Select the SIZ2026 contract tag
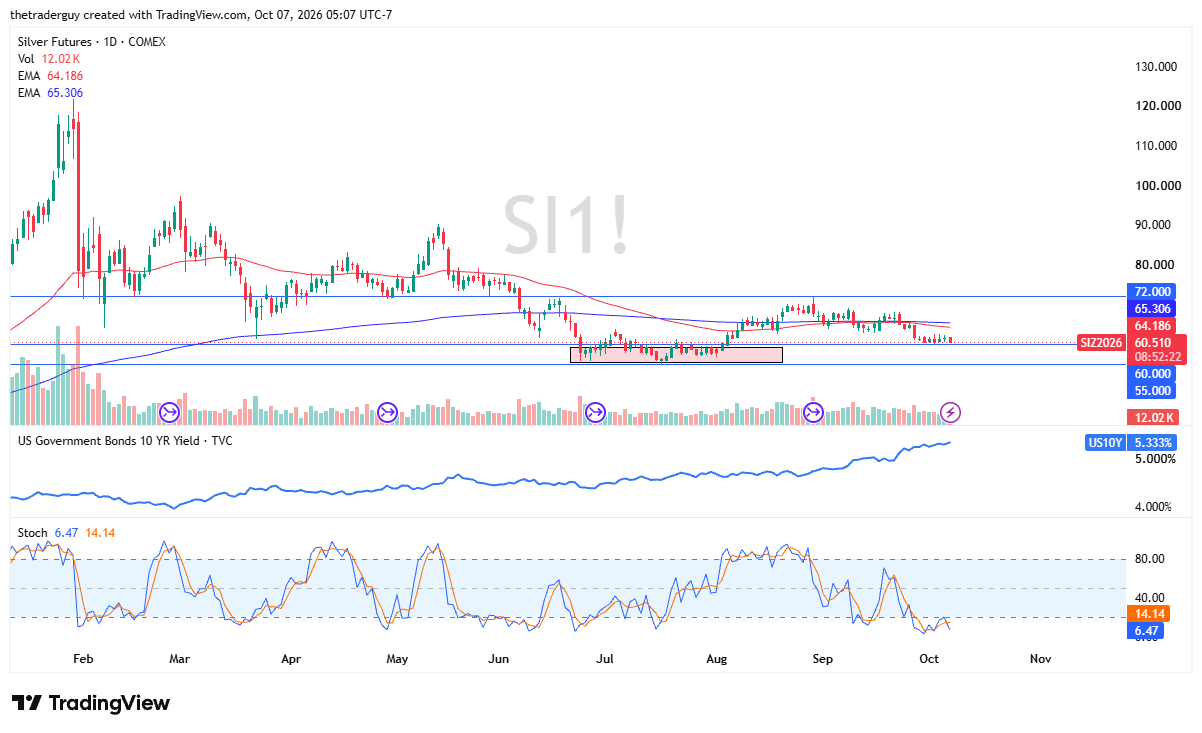This screenshot has width=1202, height=733. click(1102, 343)
